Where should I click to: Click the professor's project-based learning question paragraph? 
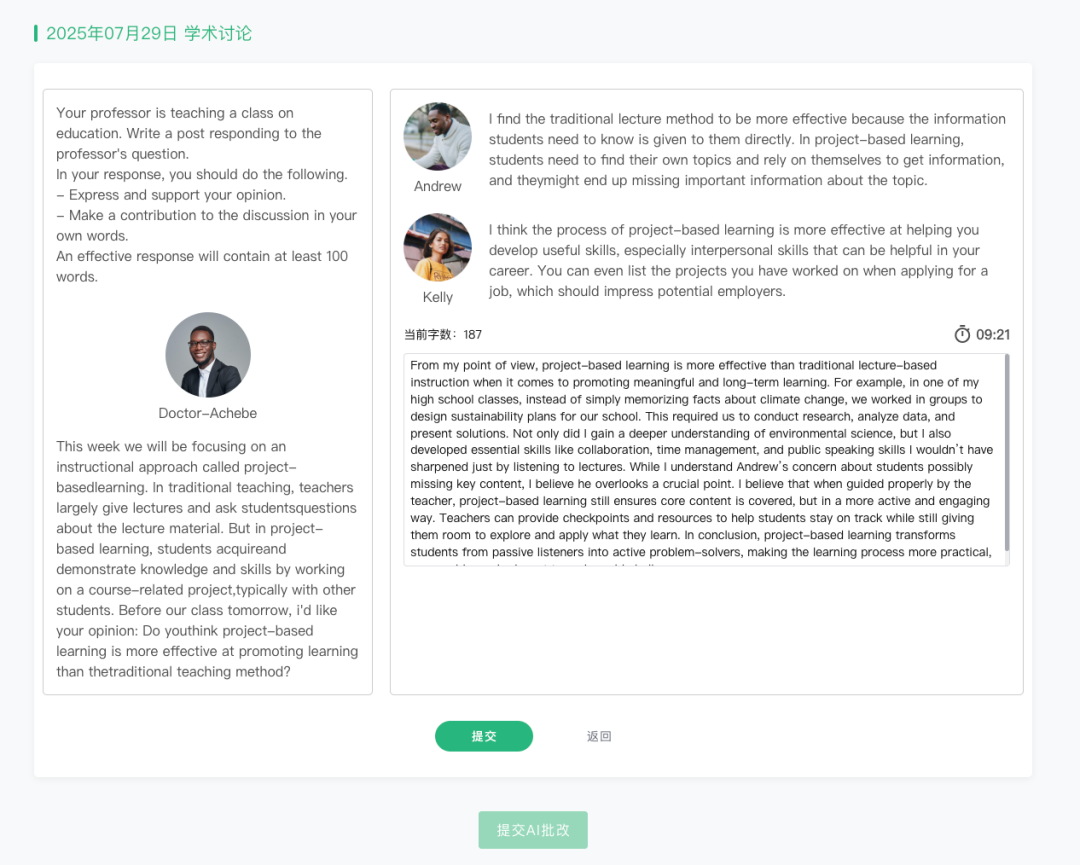pos(207,559)
